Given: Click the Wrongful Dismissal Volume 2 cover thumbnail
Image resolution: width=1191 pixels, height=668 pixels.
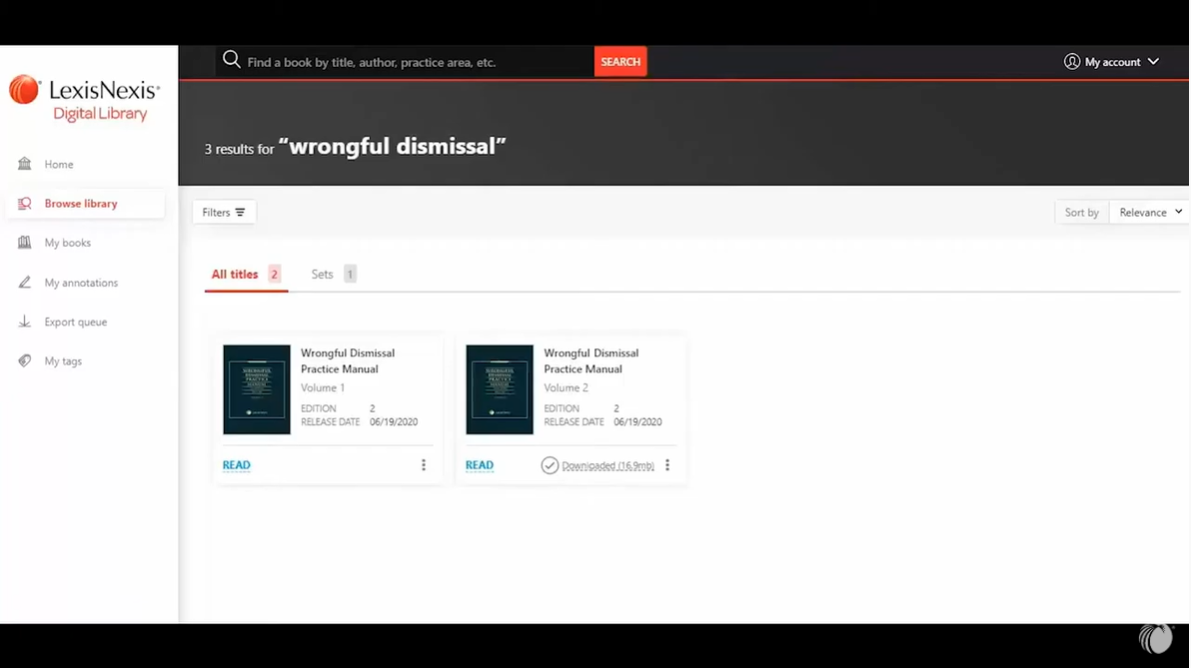Looking at the screenshot, I should click(x=499, y=389).
